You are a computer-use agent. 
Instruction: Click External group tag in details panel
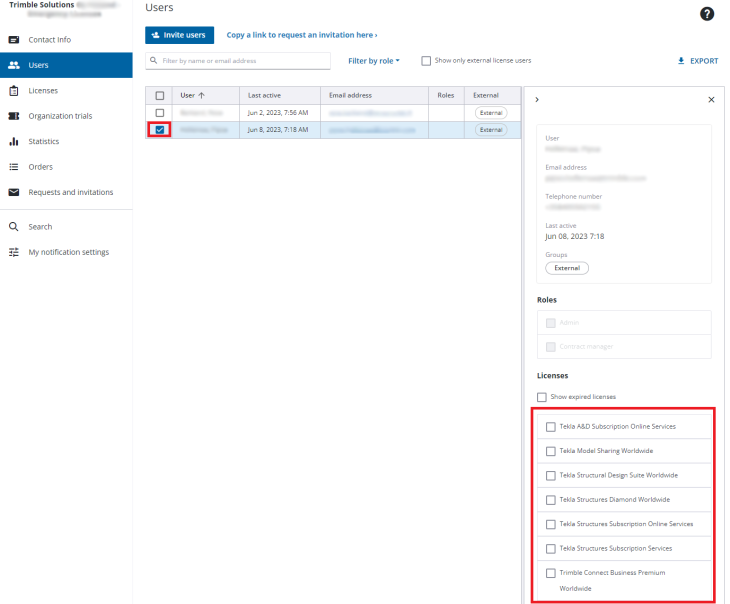click(567, 268)
